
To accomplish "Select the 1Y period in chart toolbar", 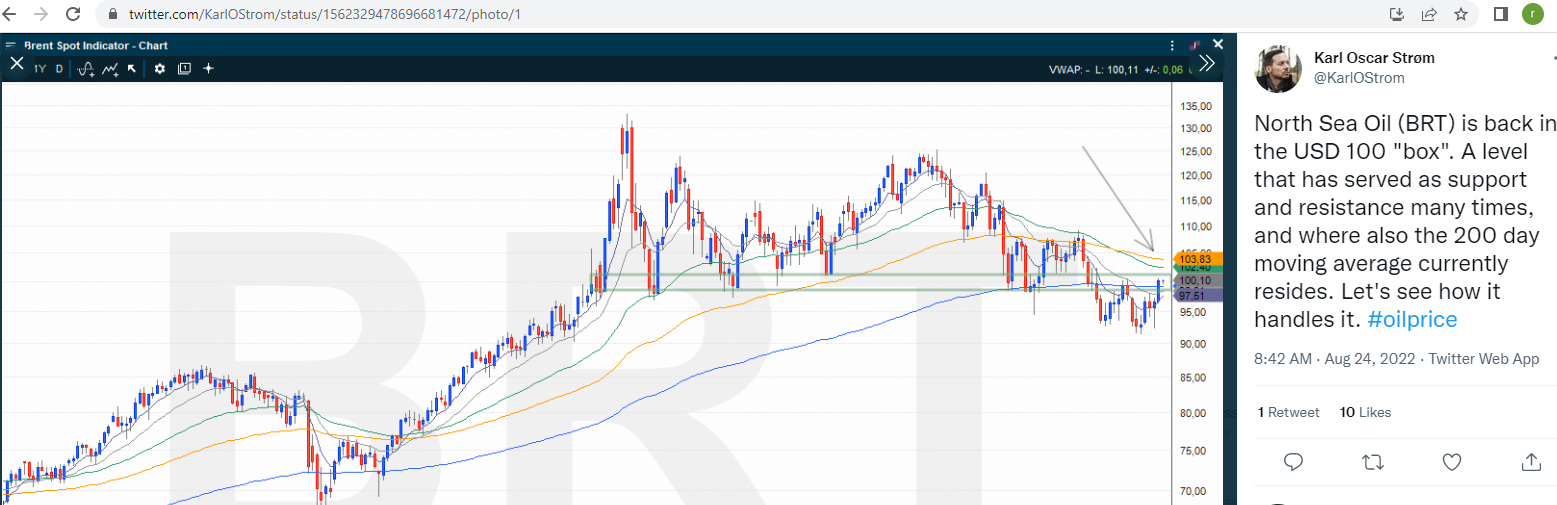I will point(39,69).
